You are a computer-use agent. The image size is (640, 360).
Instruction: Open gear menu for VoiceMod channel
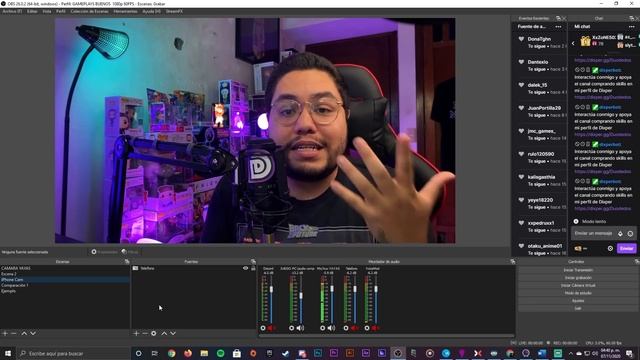click(x=367, y=328)
